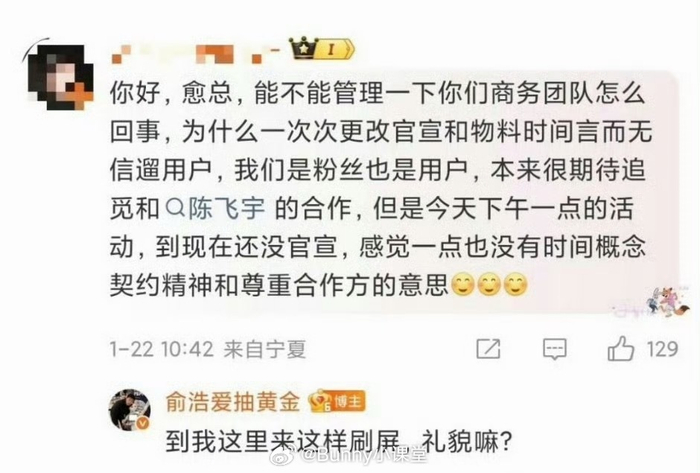Repost the comment using the share icon
This screenshot has width=700, height=473.
488,349
